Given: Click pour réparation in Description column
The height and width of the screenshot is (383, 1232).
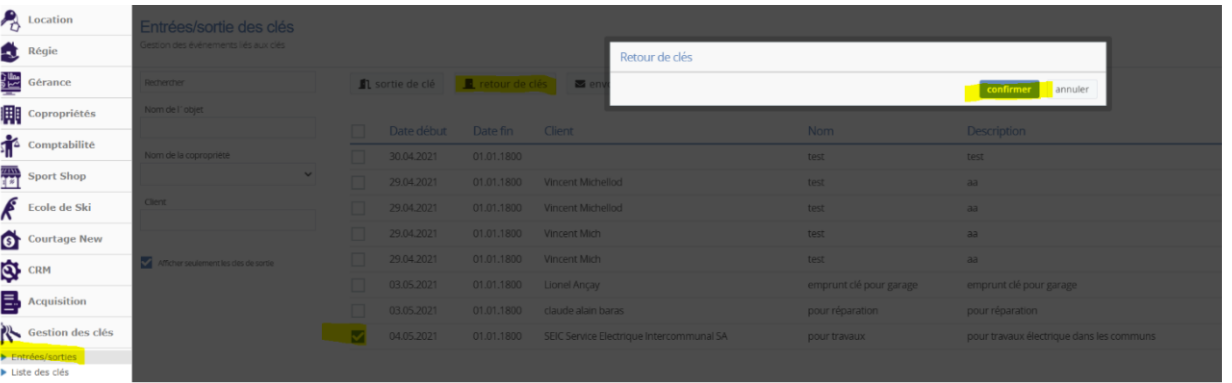Looking at the screenshot, I should [x=1000, y=310].
